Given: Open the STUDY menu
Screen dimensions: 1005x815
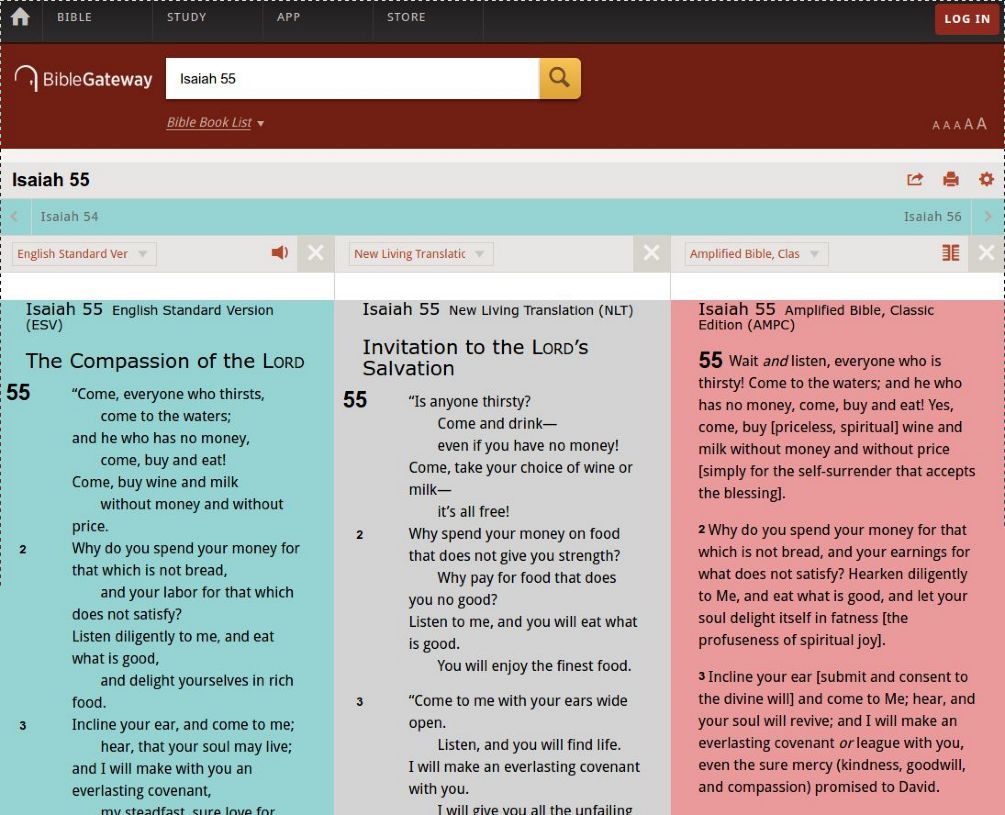Looking at the screenshot, I should pos(187,17).
